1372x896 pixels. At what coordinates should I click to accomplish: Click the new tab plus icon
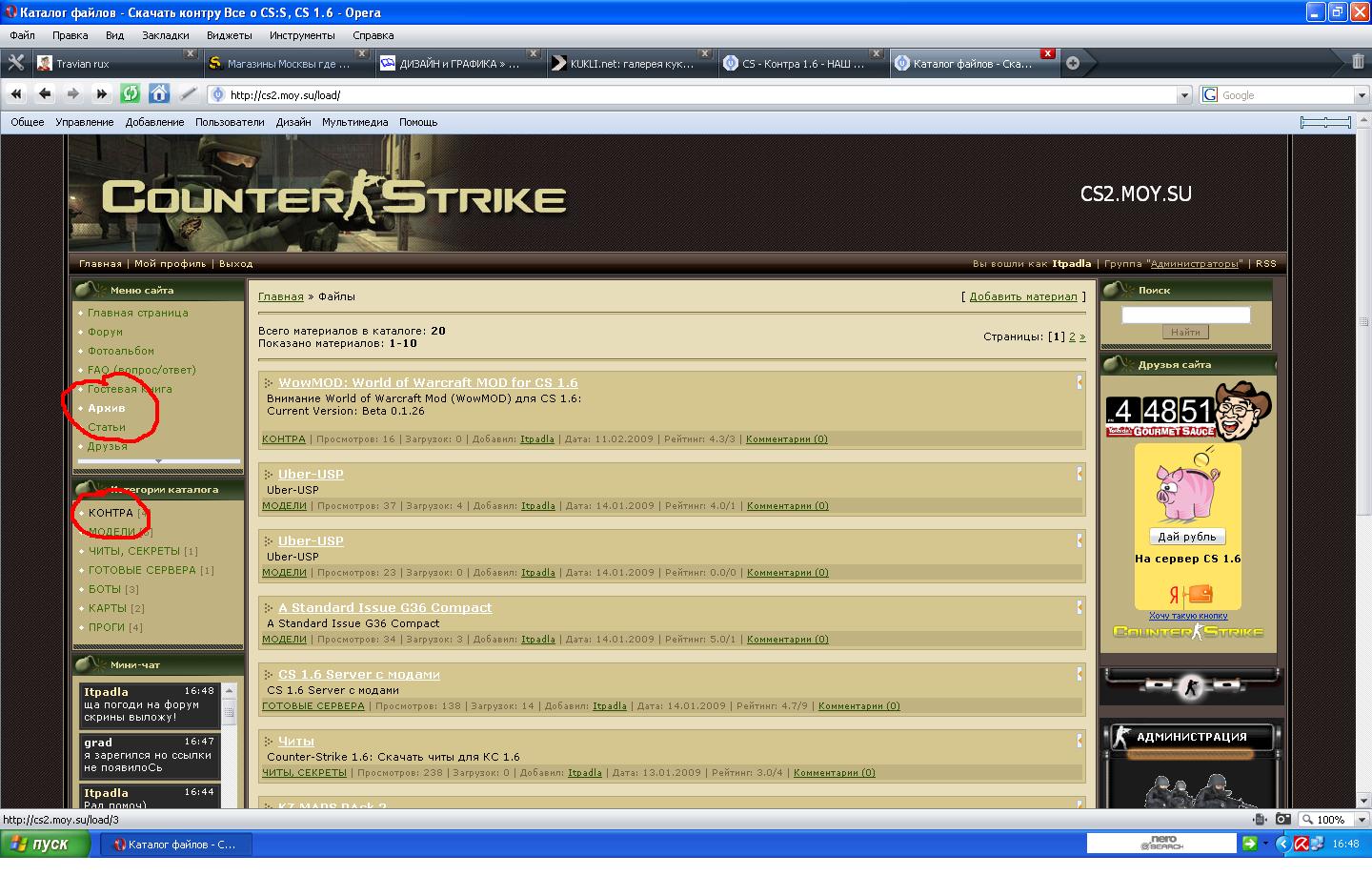coord(1073,63)
